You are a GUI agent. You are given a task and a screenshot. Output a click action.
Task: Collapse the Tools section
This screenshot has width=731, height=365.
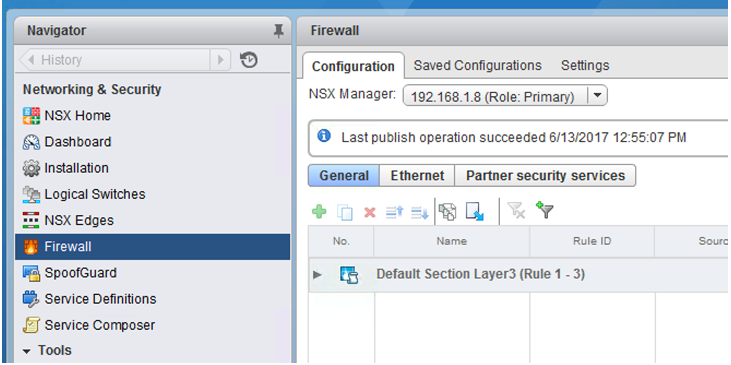pyautogui.click(x=27, y=351)
